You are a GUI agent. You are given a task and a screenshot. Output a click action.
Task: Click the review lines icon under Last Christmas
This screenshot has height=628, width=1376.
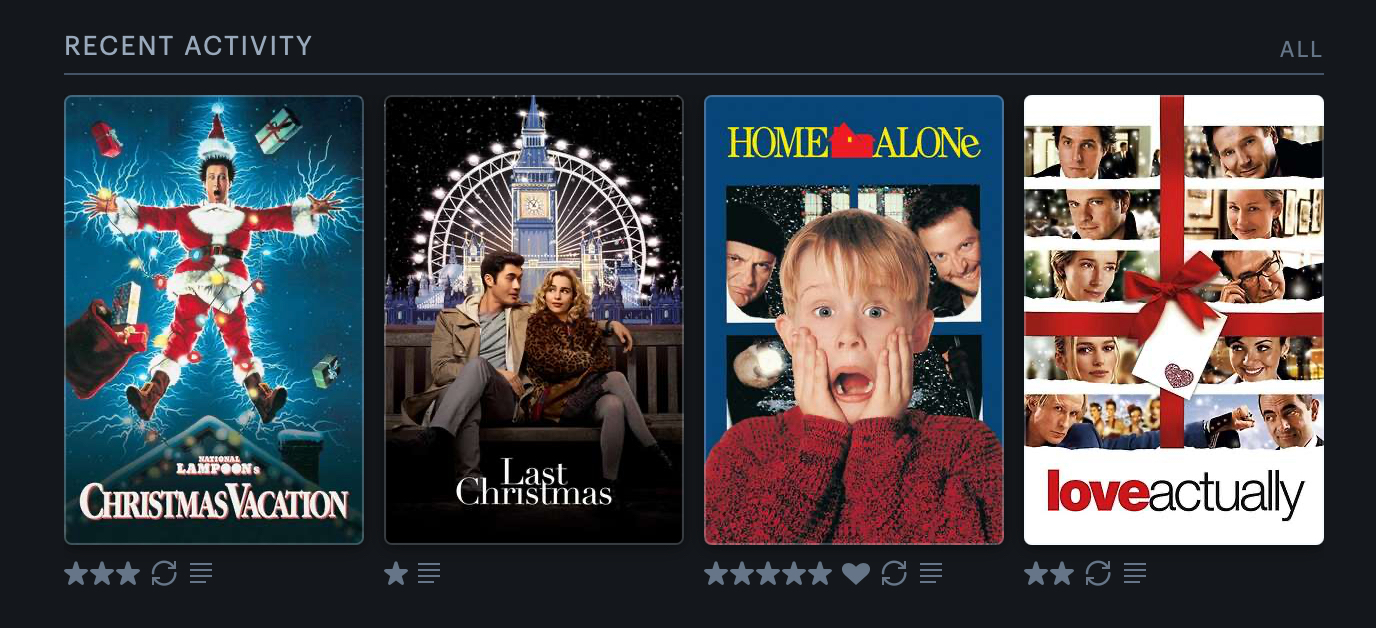coord(429,573)
